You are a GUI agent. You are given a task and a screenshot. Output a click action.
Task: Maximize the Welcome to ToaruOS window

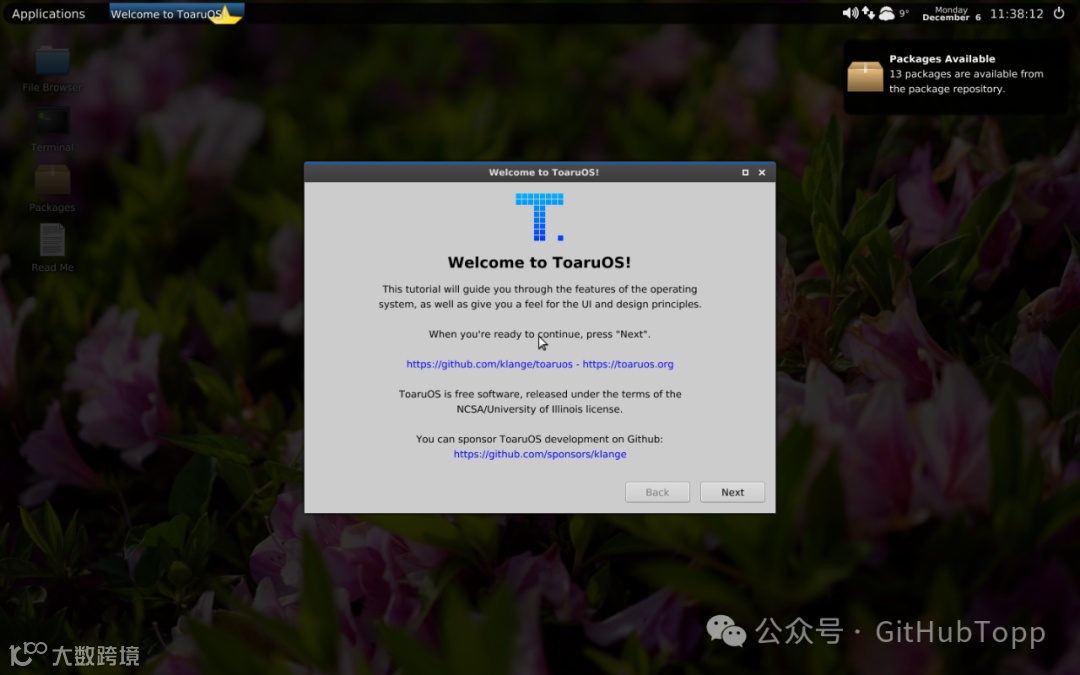tap(745, 172)
